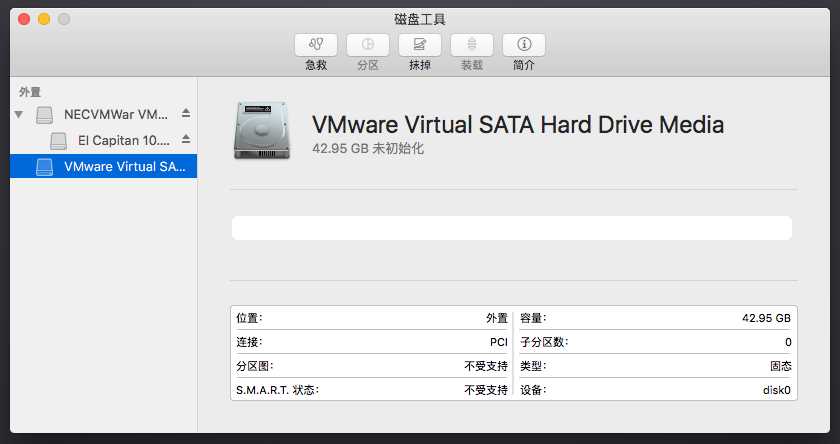Eject the El Capitan 10... volume
This screenshot has height=444, width=840.
186,139
